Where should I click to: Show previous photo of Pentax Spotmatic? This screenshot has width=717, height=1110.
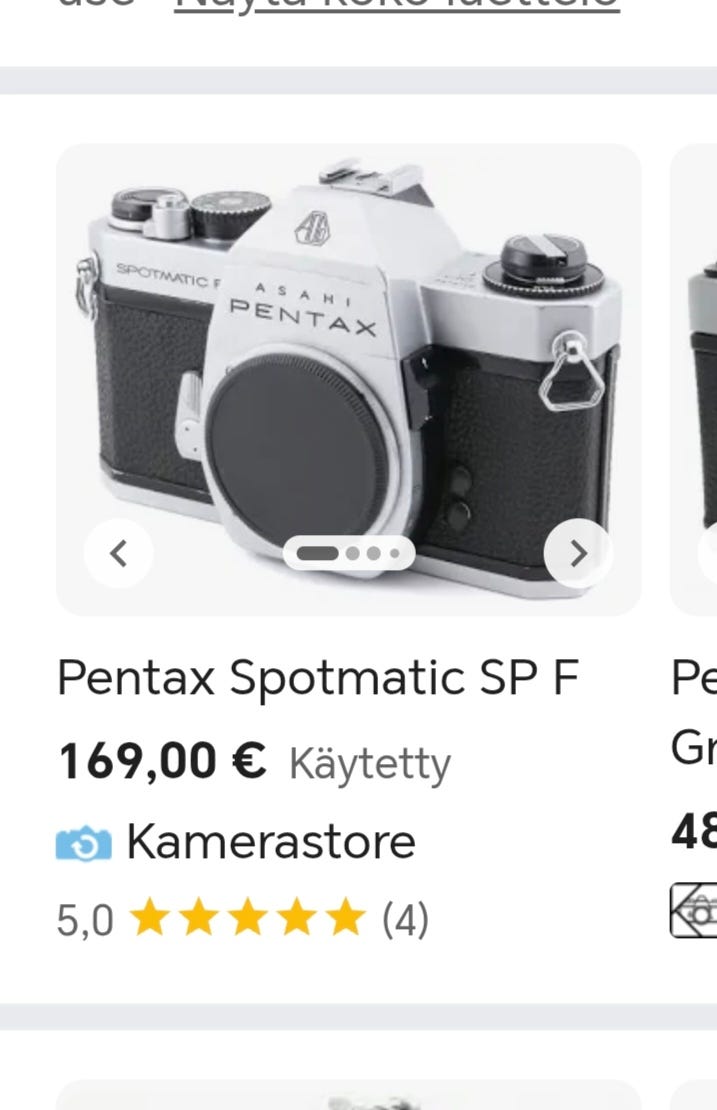pyautogui.click(x=118, y=552)
